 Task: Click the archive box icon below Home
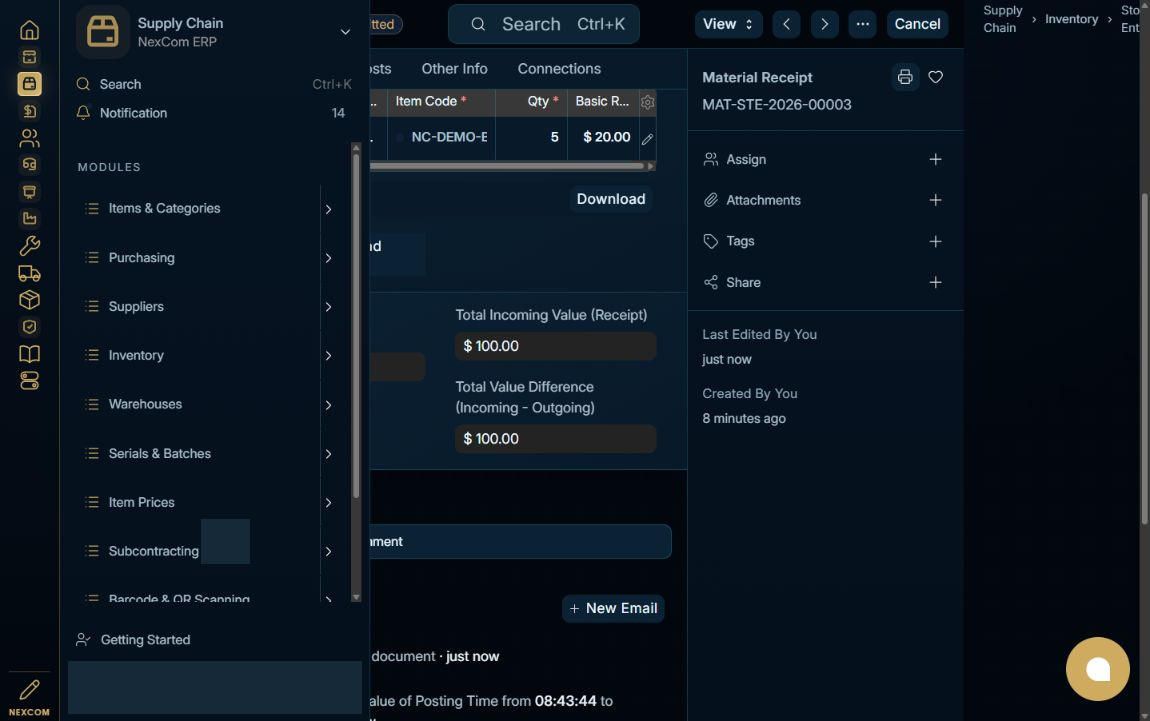pos(29,57)
